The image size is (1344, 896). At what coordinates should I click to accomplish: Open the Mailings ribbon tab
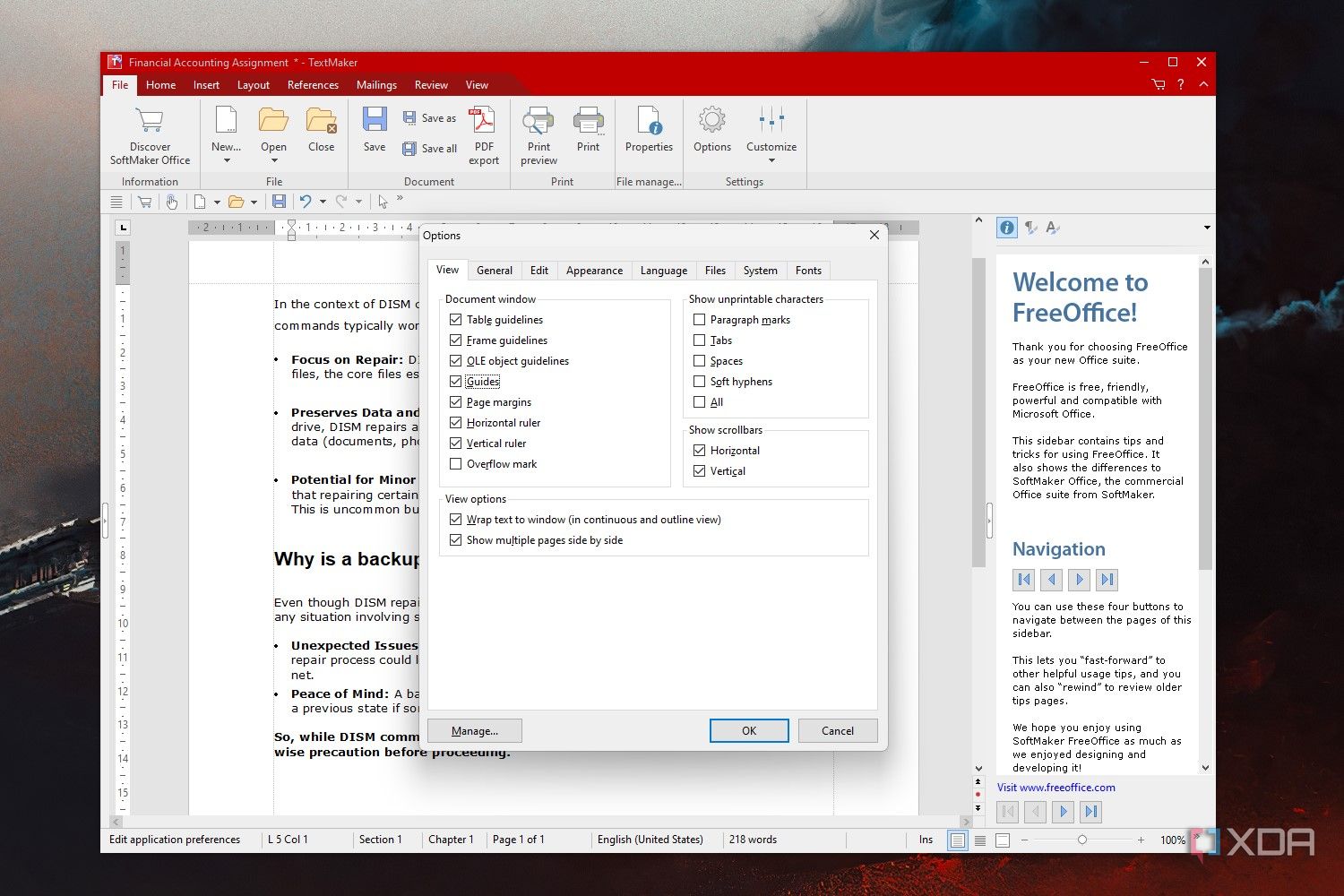pos(375,84)
